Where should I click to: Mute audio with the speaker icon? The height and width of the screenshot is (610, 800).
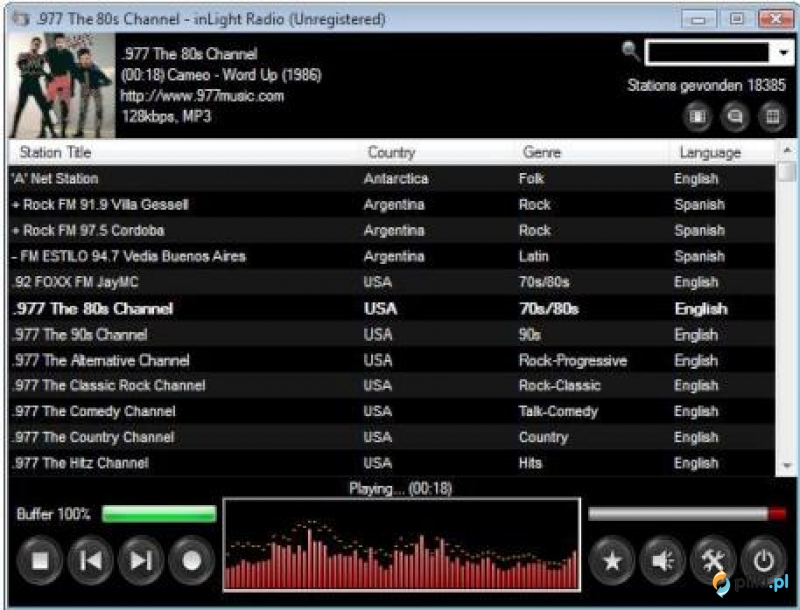(x=662, y=561)
